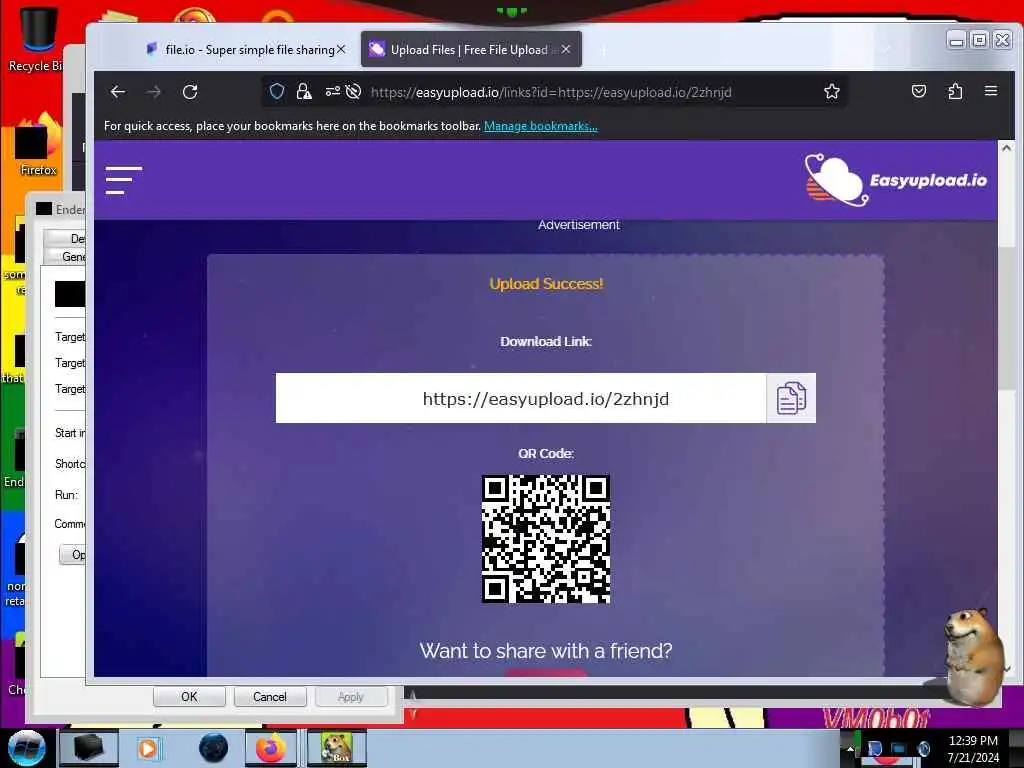The width and height of the screenshot is (1024, 768).
Task: Click the padlock site security icon
Action: [x=304, y=91]
